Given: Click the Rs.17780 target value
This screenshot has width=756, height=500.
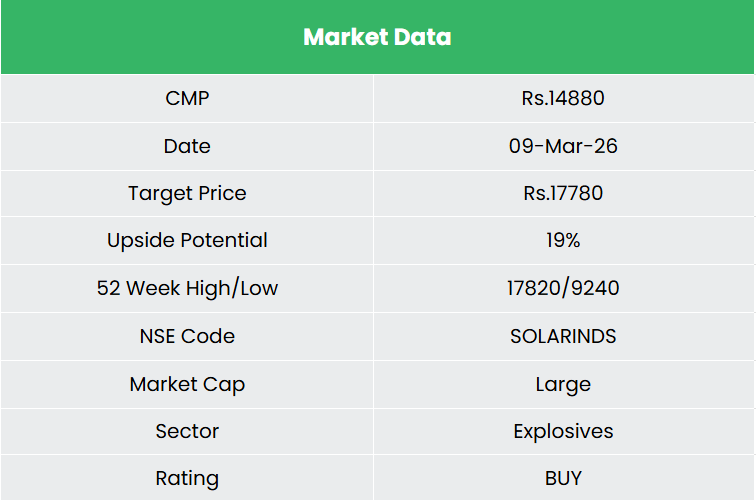Looking at the screenshot, I should tap(563, 193).
